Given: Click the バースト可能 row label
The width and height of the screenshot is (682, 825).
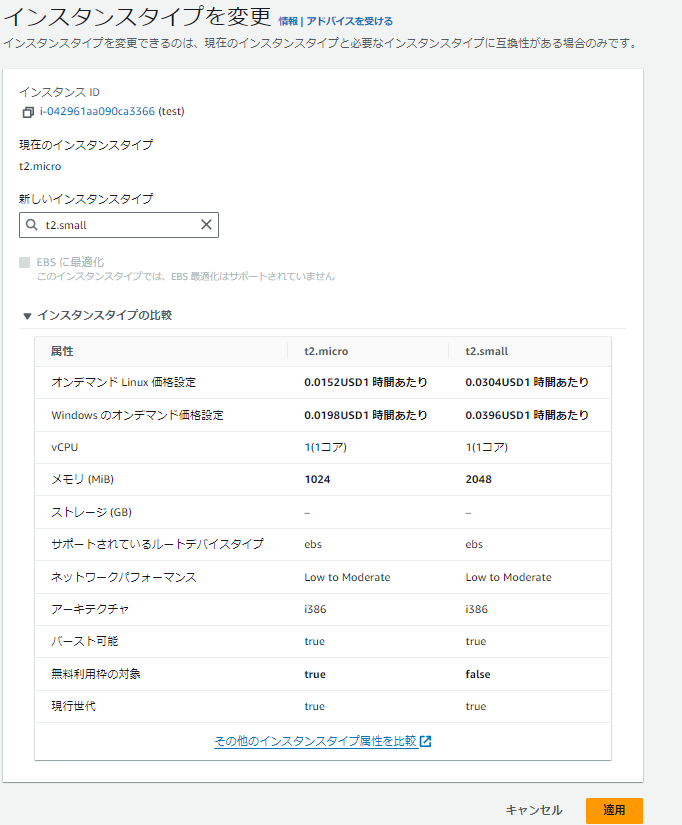Looking at the screenshot, I should click(x=85, y=641).
